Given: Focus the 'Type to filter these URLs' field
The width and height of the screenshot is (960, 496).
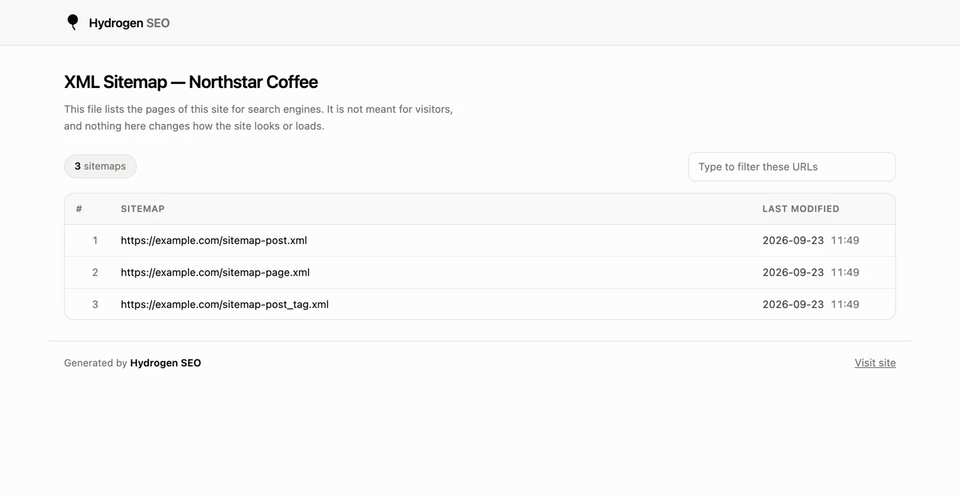Looking at the screenshot, I should pos(792,167).
